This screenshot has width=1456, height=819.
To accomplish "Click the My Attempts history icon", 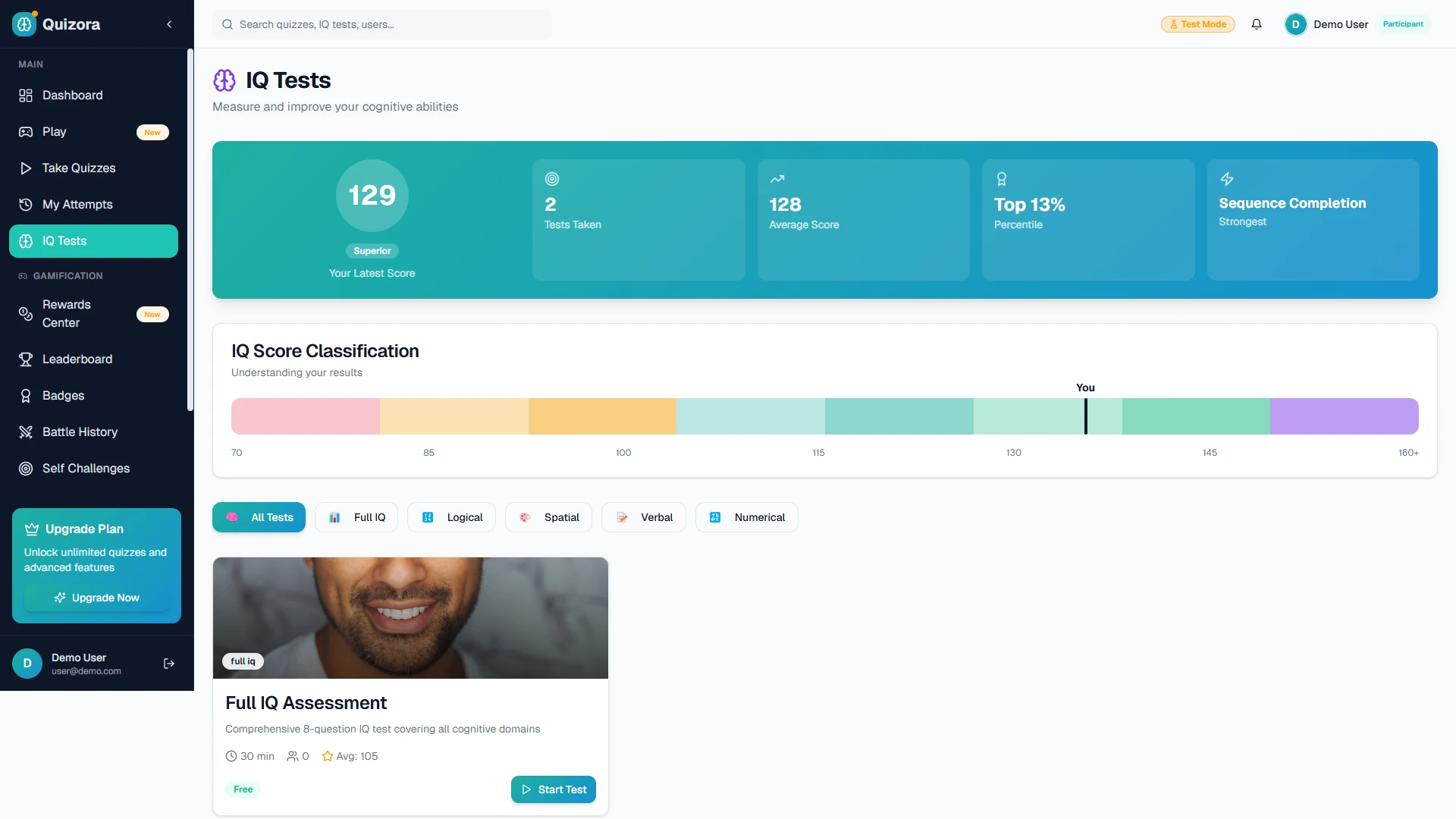I will [26, 205].
